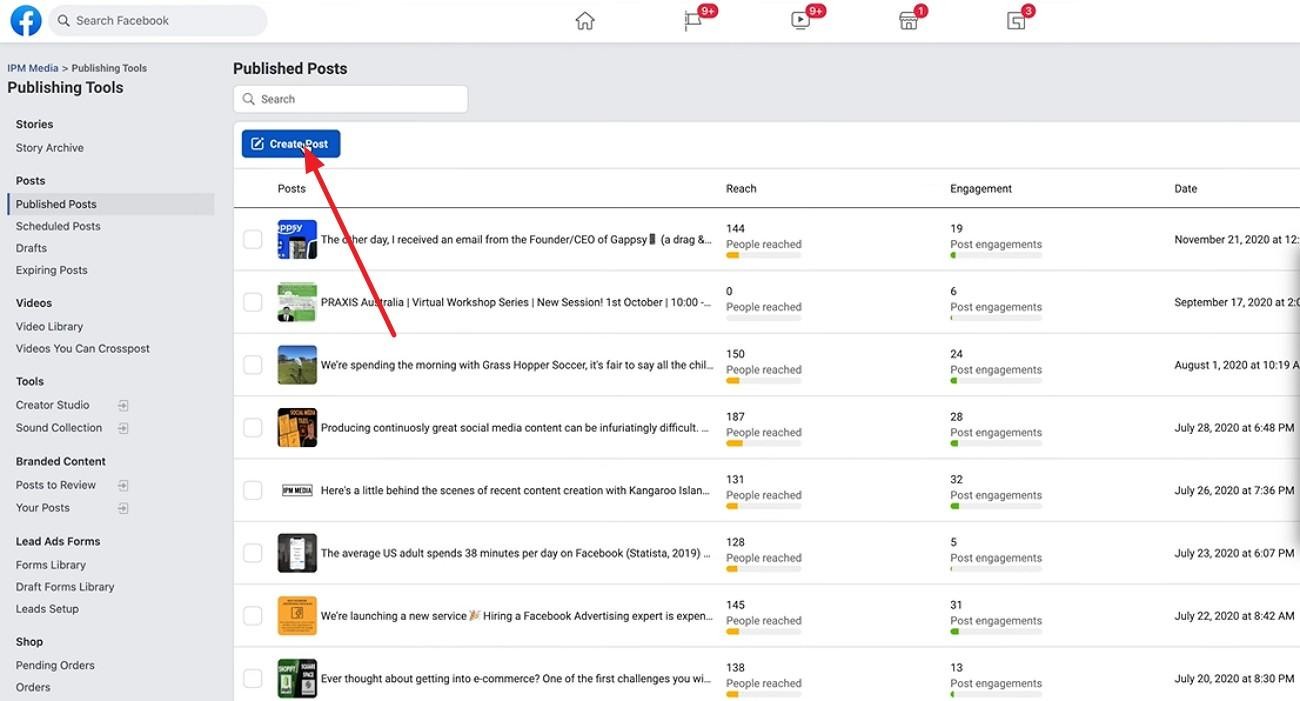Open Pending Orders under Shop
Viewport: 1300px width, 701px height.
point(55,665)
